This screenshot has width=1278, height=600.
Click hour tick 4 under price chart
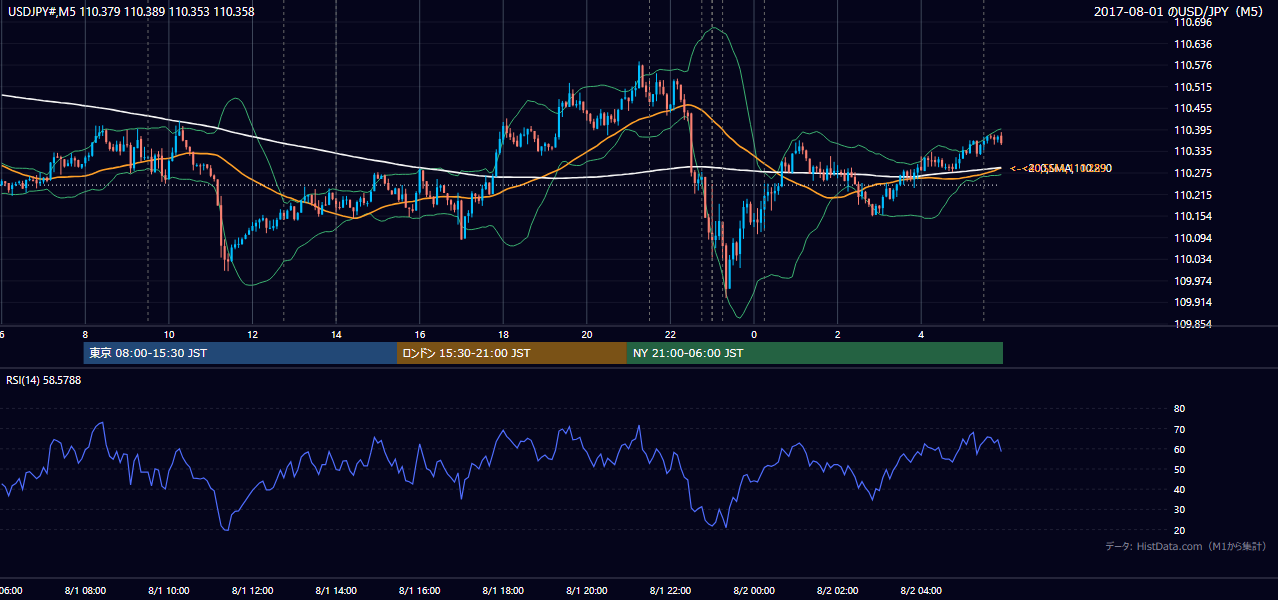921,335
